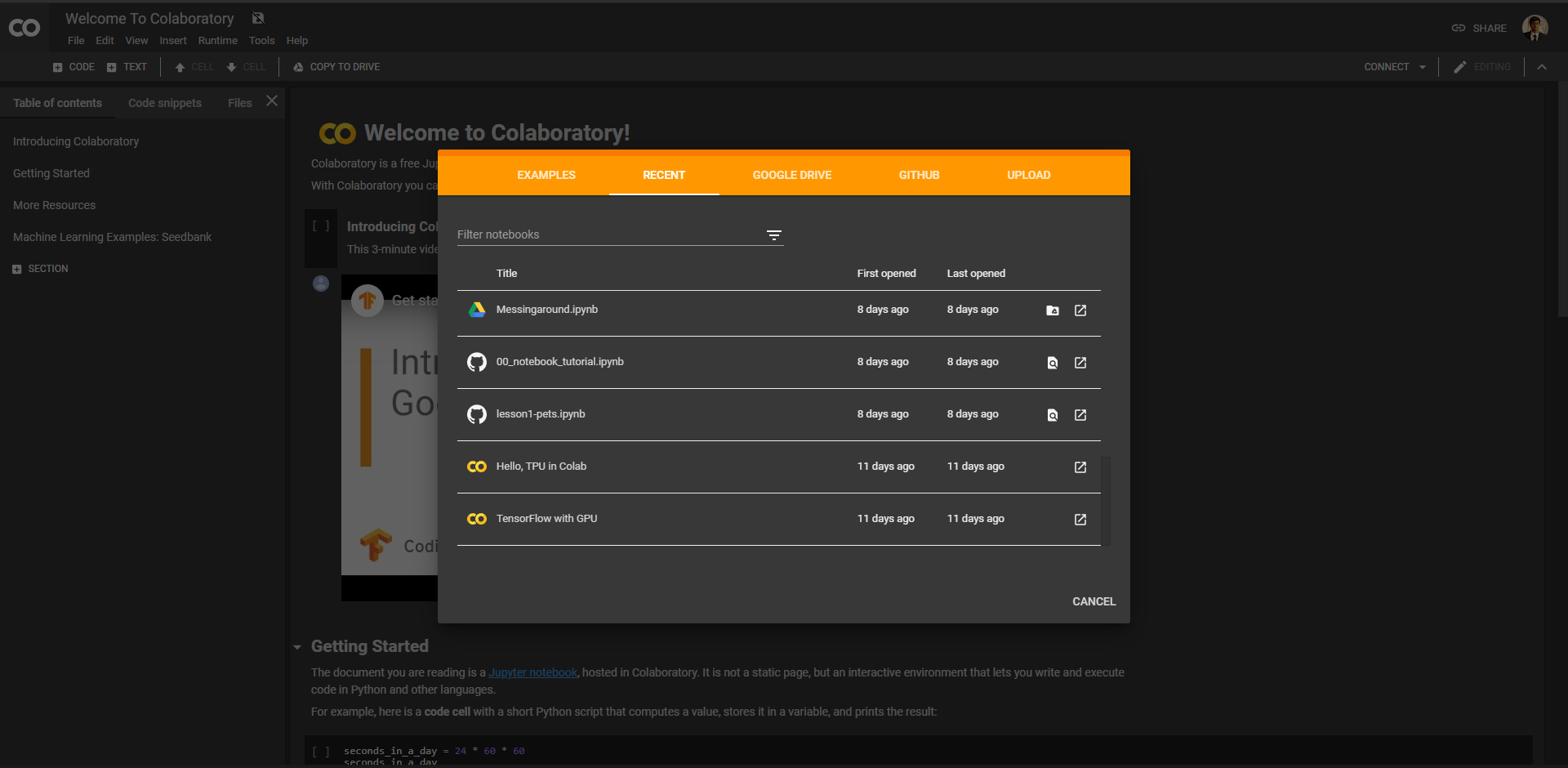
Task: Add a TEXT cell
Action: [x=127, y=67]
